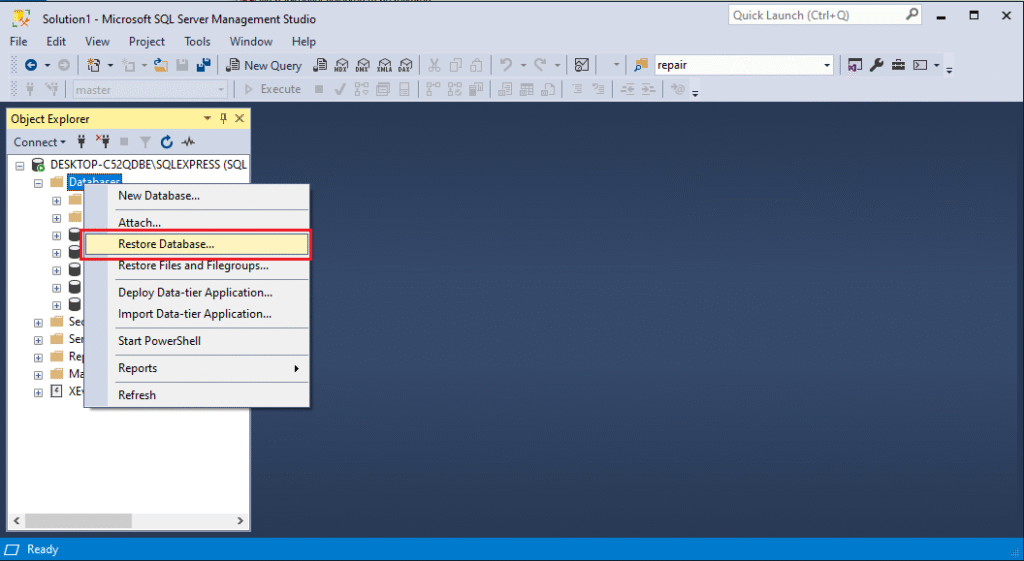Click the Object Explorer scroll left arrow
The image size is (1024, 561).
click(x=17, y=521)
